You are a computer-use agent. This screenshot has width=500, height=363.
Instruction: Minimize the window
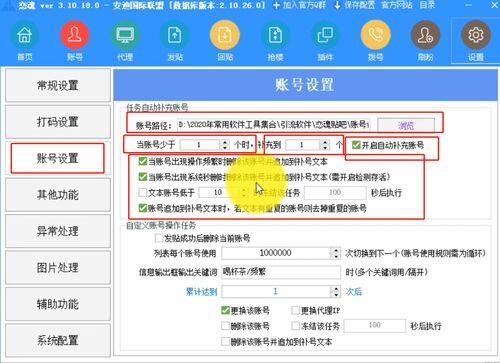[468, 5]
